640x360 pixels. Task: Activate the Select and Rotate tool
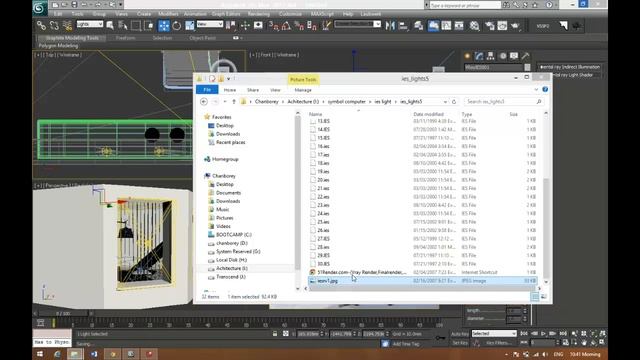177,26
